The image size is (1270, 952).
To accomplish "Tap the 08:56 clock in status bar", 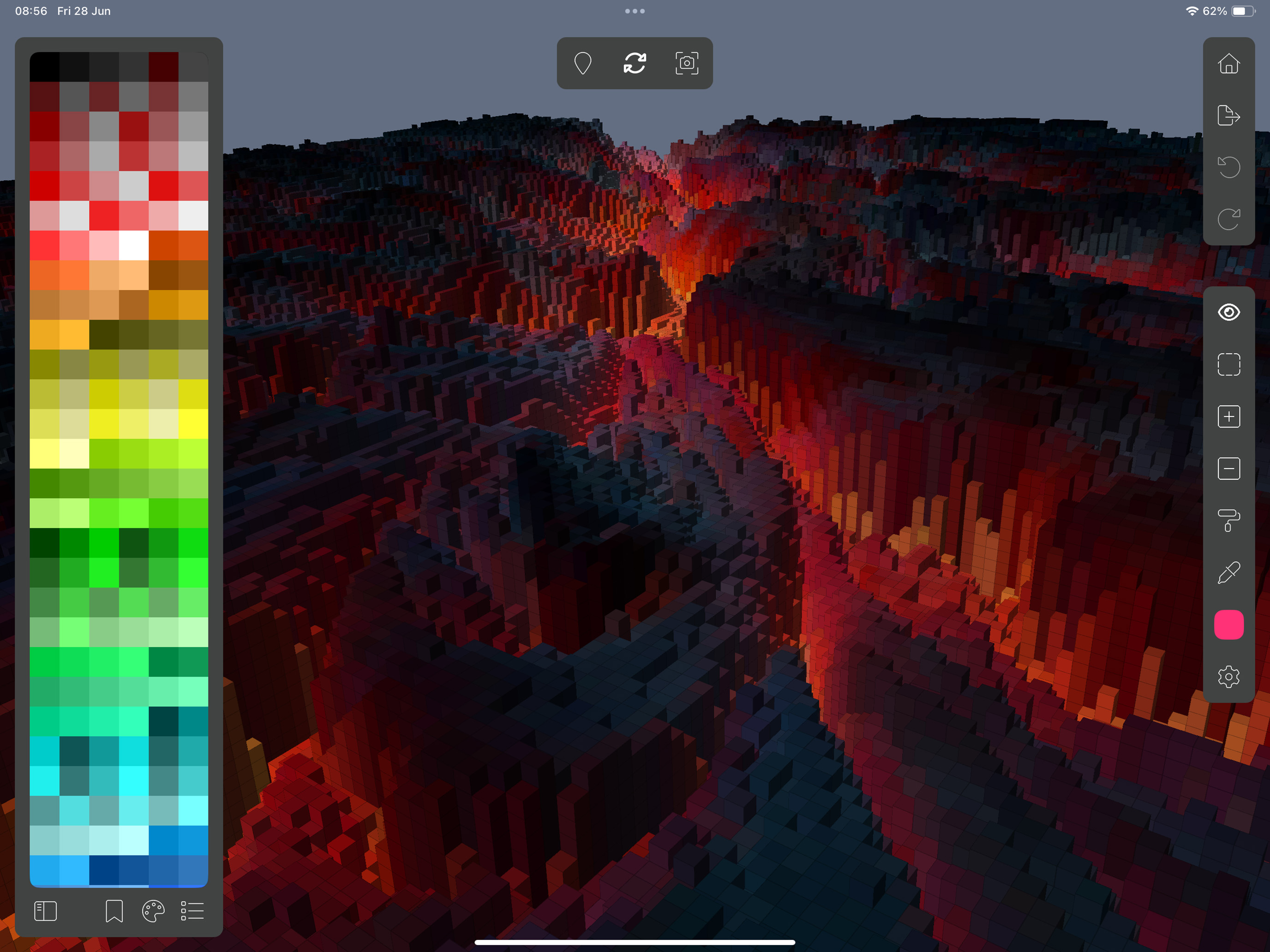I will coord(31,11).
